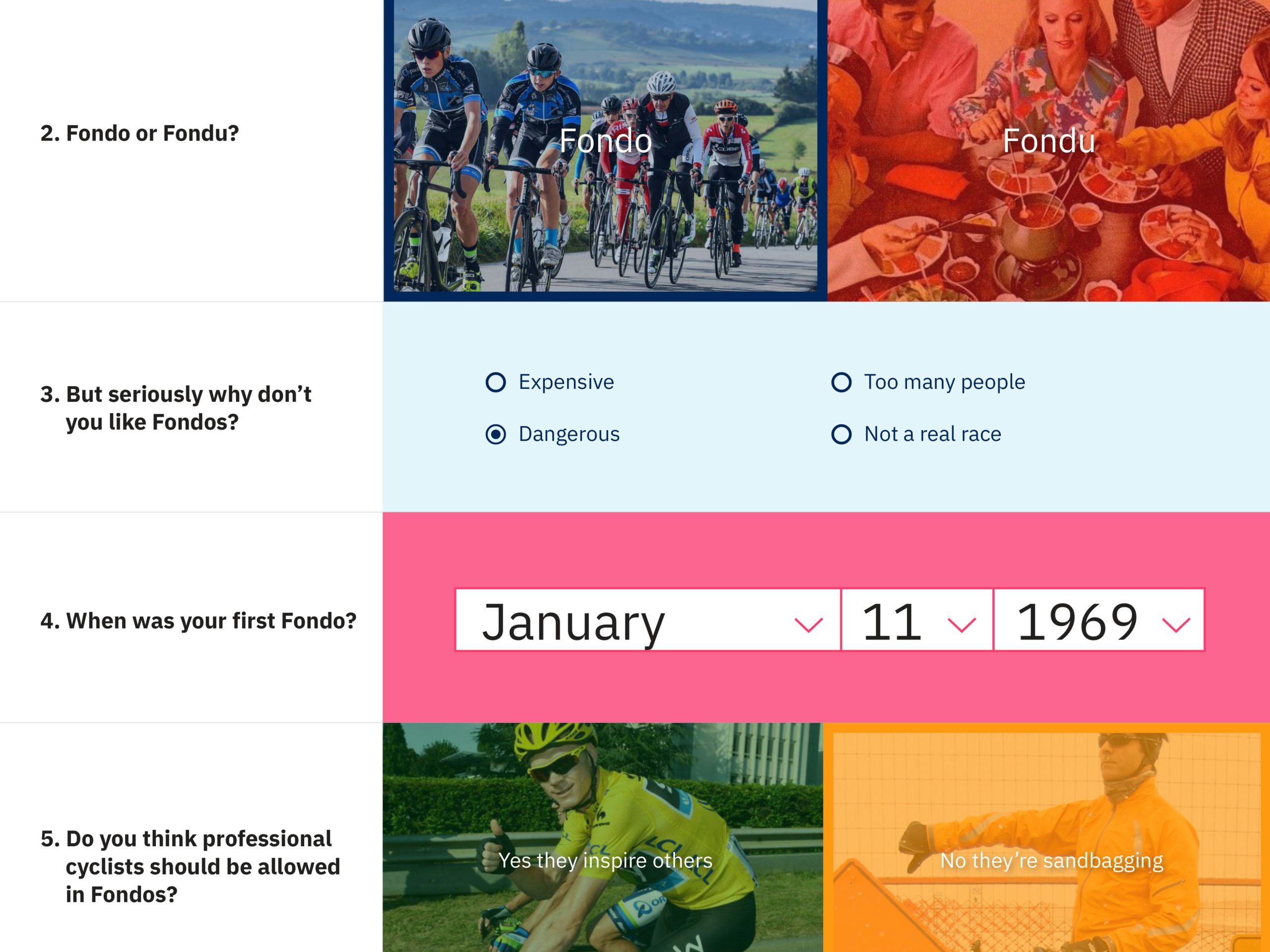Click the chevron arrow beside 1969
This screenshot has height=952, width=1270.
(1176, 624)
